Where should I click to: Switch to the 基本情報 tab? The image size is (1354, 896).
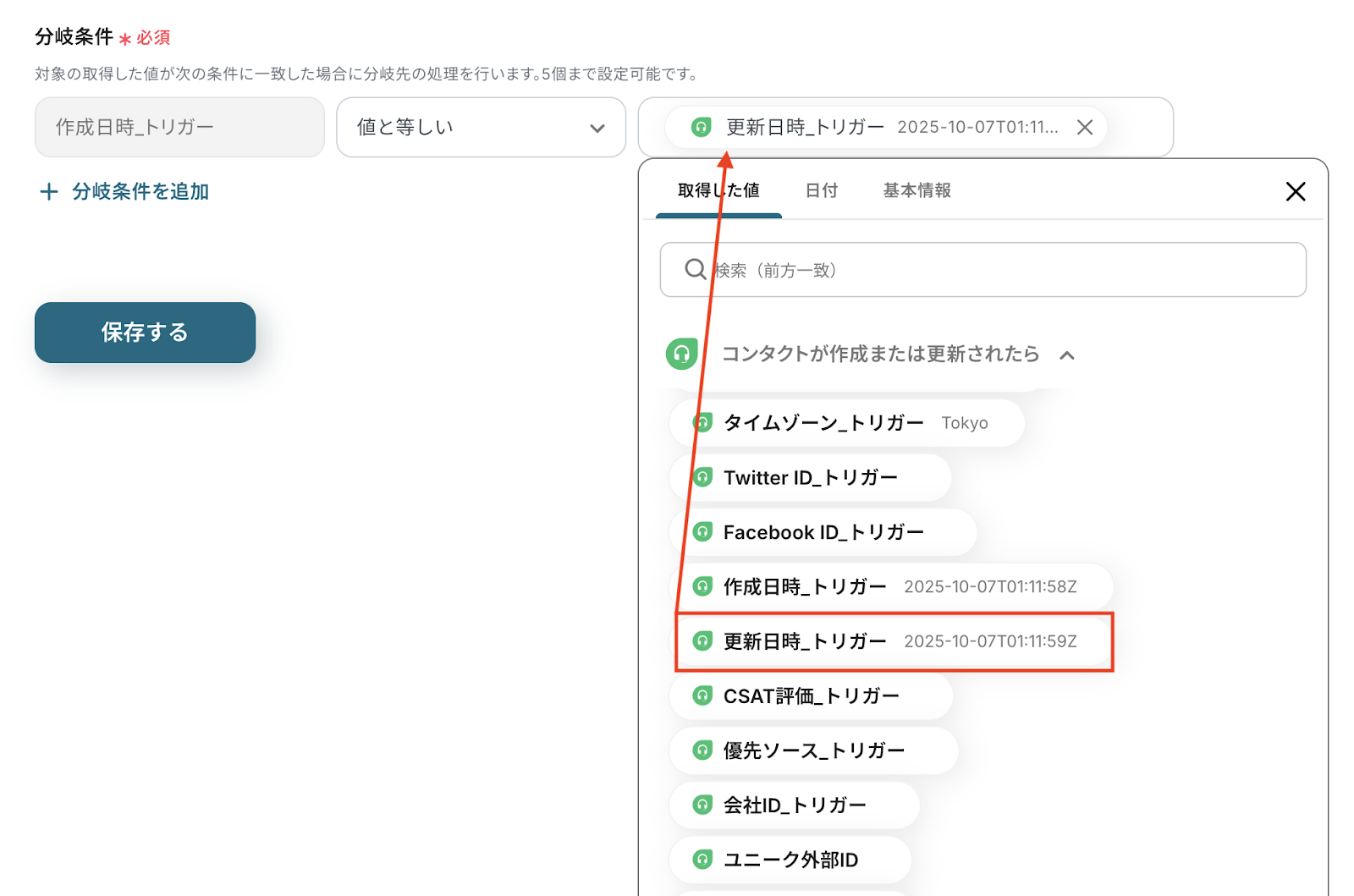click(x=916, y=191)
